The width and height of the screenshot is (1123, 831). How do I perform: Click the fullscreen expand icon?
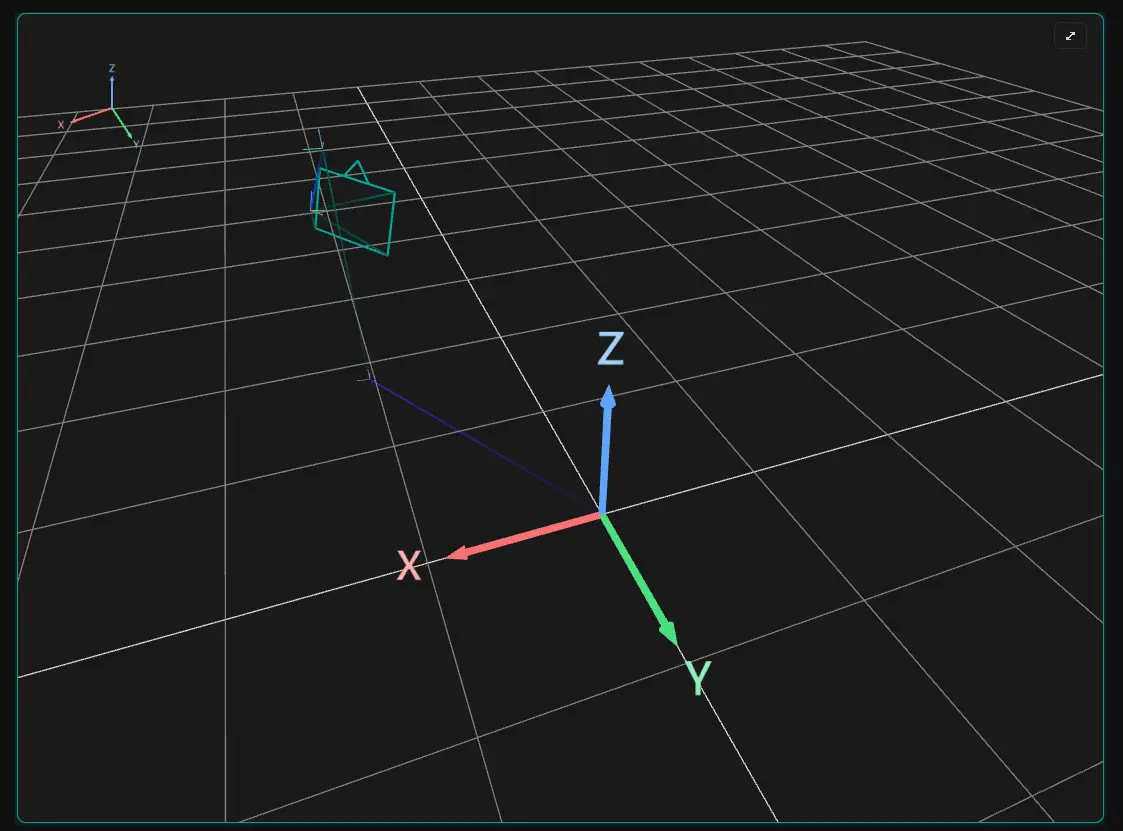(x=1070, y=36)
